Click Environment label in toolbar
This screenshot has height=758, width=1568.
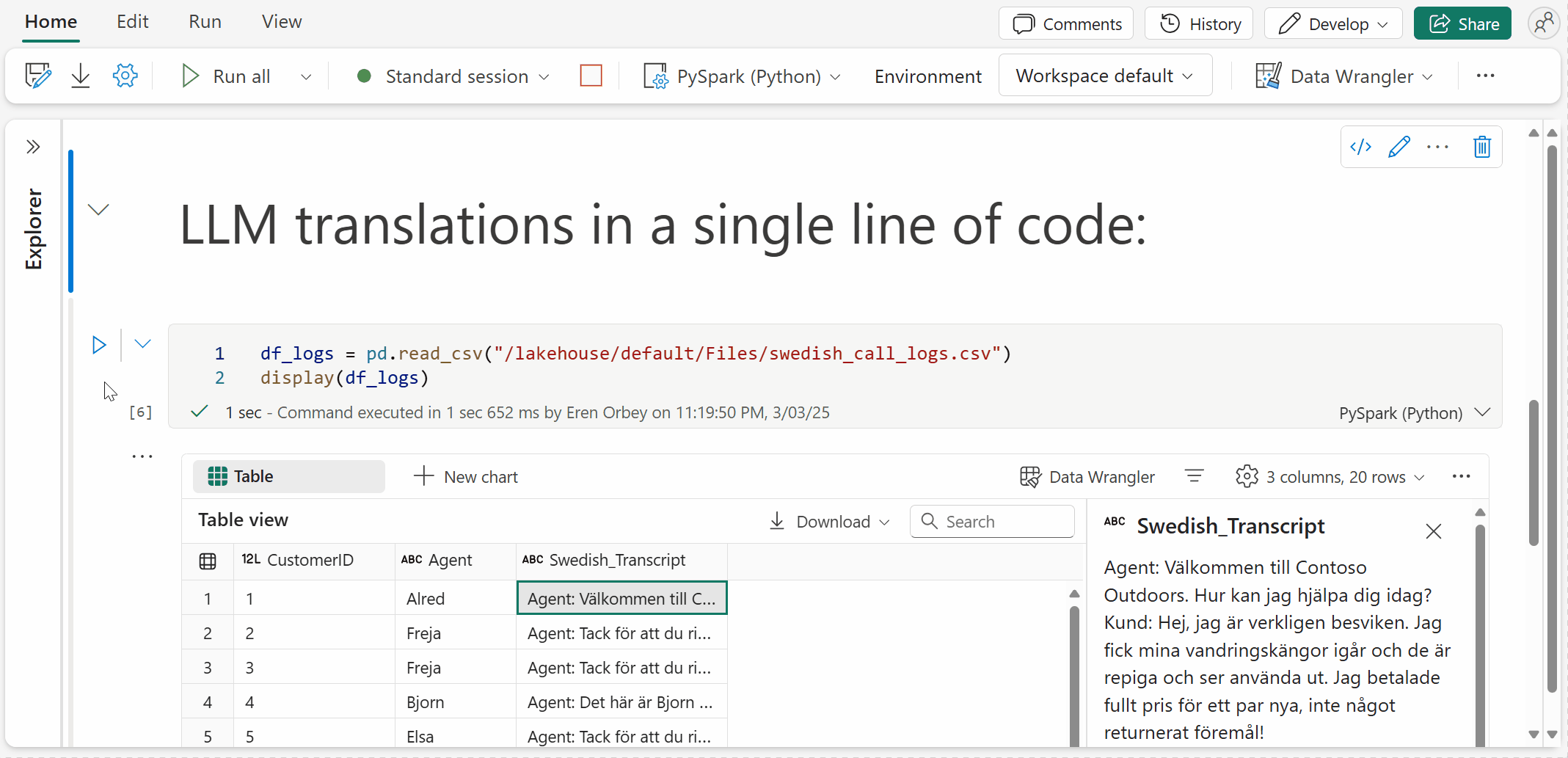(928, 76)
